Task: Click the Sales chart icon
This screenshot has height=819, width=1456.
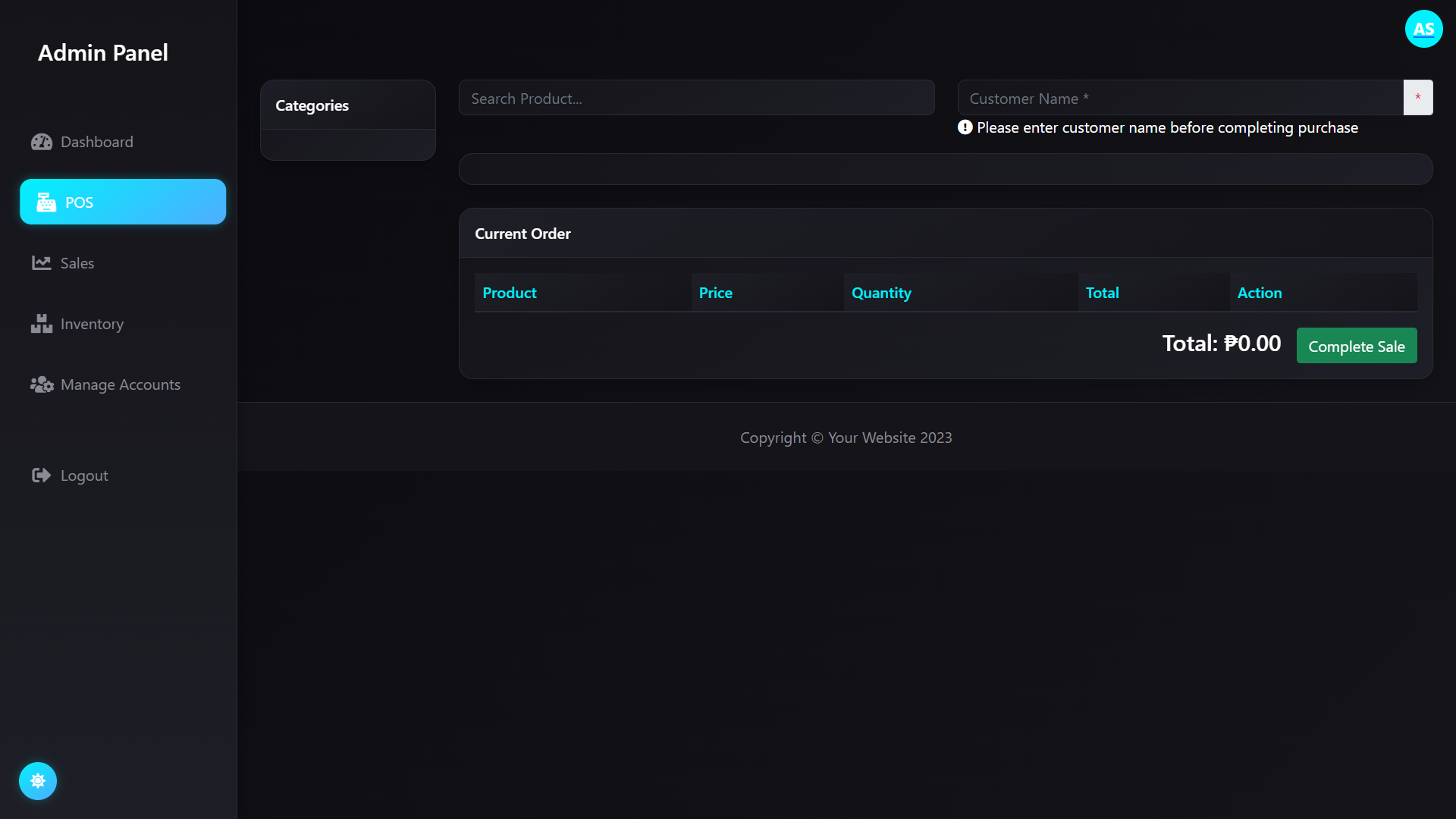Action: pyautogui.click(x=41, y=263)
